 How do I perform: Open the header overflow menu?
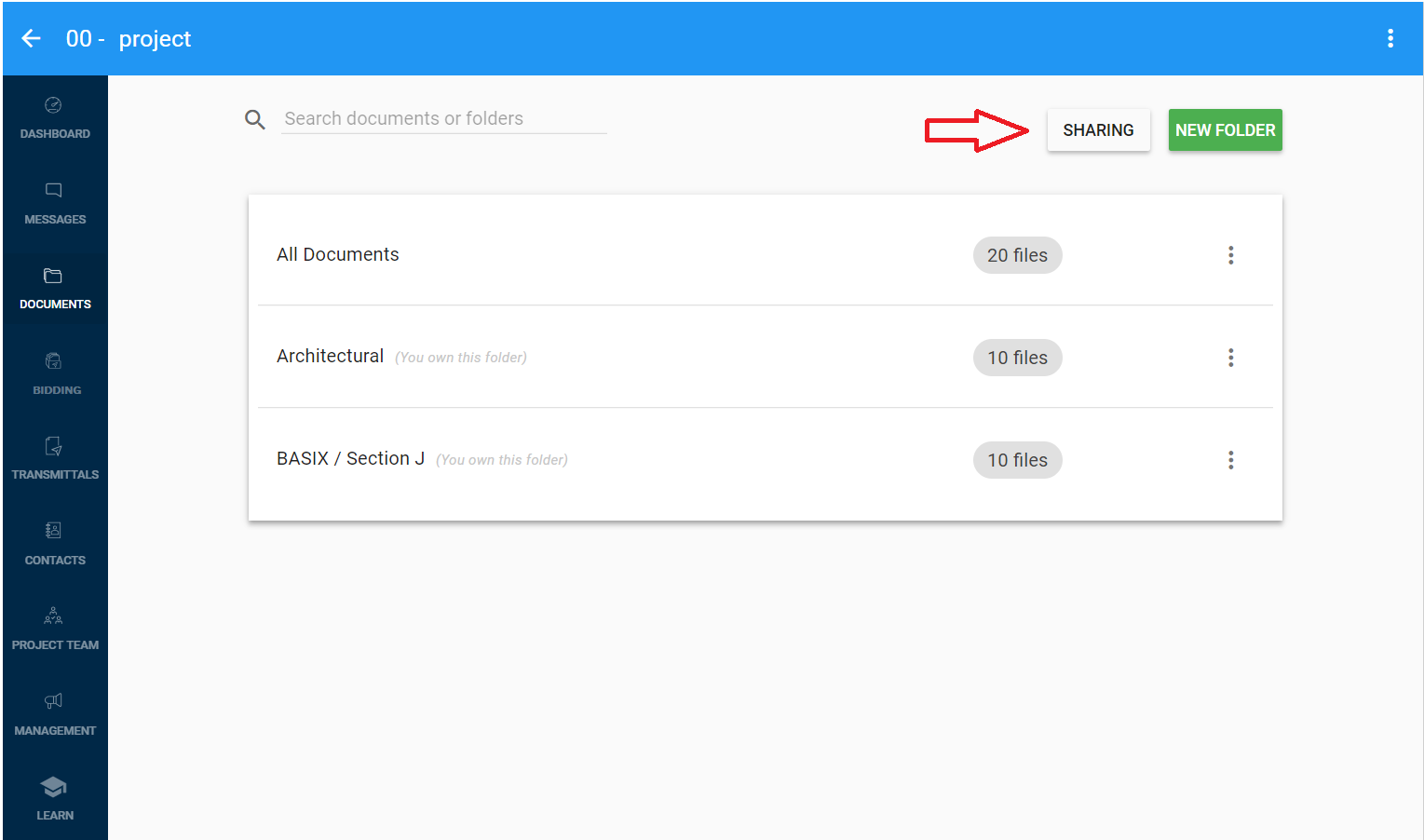click(1390, 38)
